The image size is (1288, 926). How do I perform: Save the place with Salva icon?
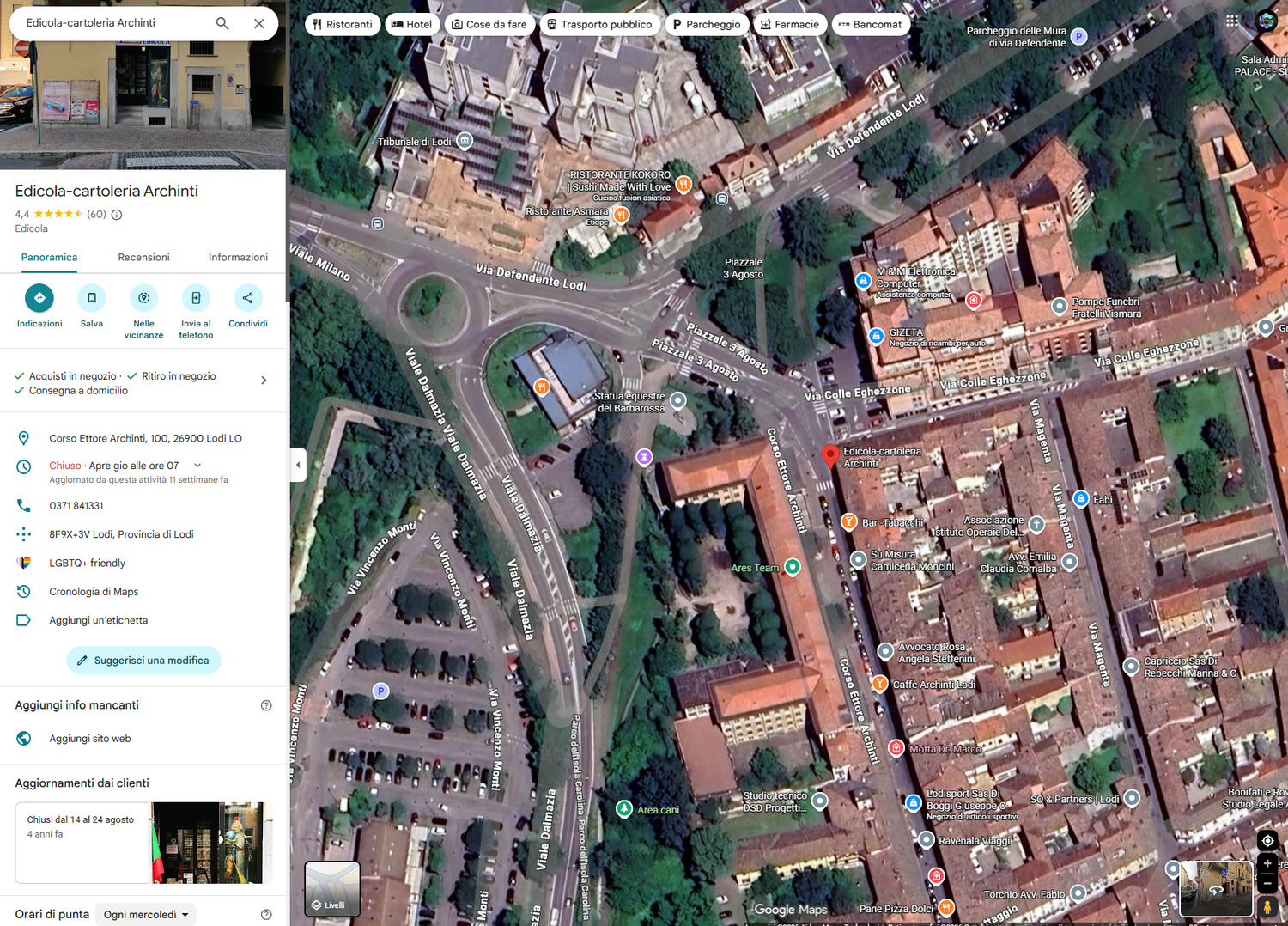92,298
